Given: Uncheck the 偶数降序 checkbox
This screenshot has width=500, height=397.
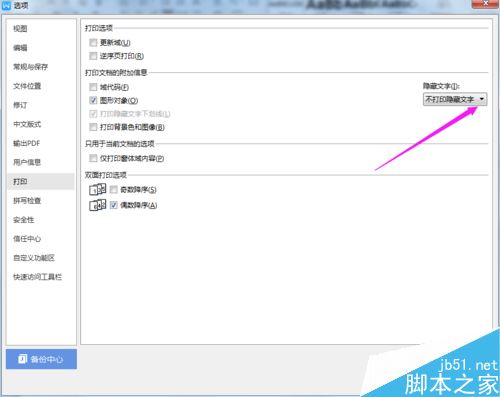Looking at the screenshot, I should click(x=114, y=205).
